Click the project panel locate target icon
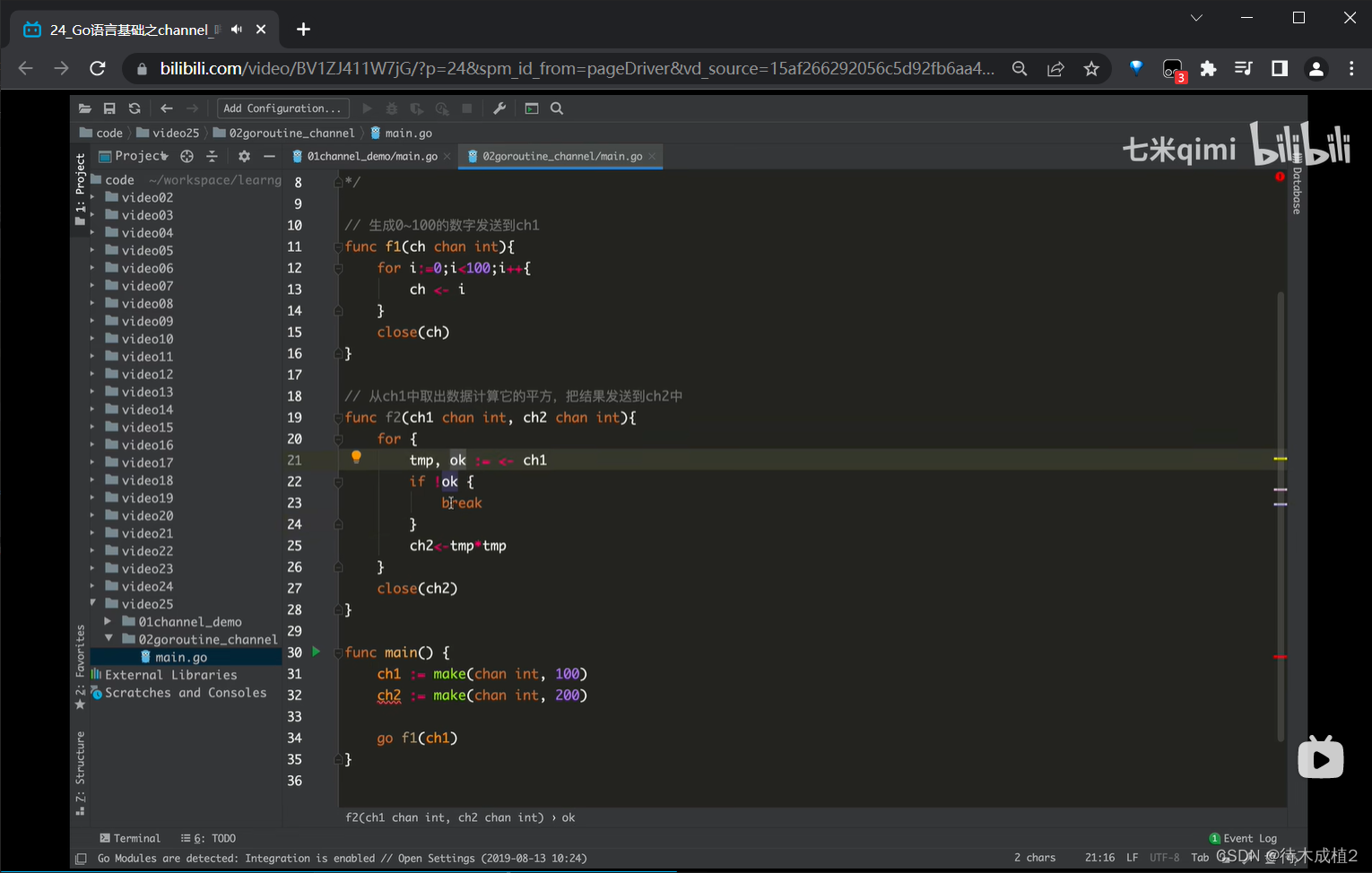The height and width of the screenshot is (873, 1372). (x=187, y=156)
